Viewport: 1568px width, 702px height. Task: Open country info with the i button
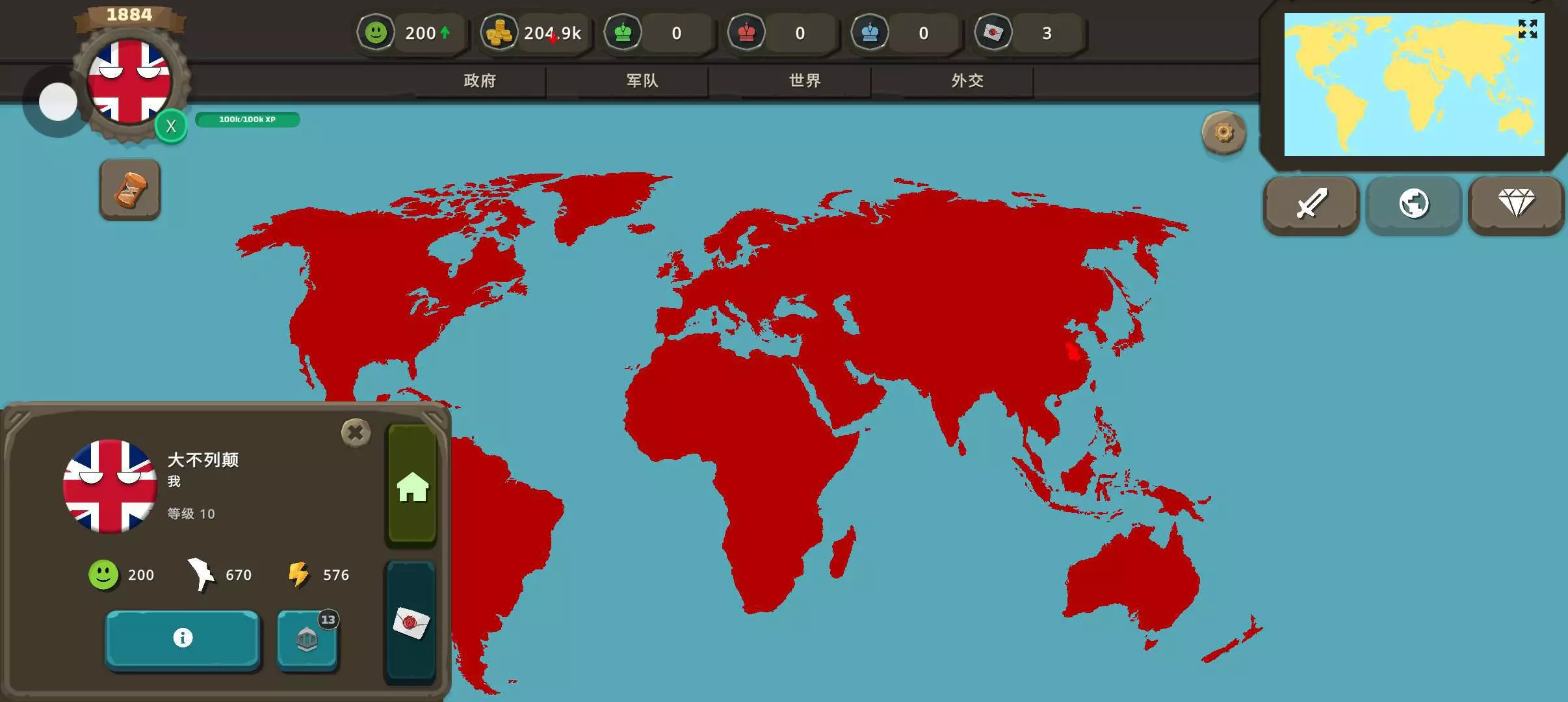coord(183,638)
